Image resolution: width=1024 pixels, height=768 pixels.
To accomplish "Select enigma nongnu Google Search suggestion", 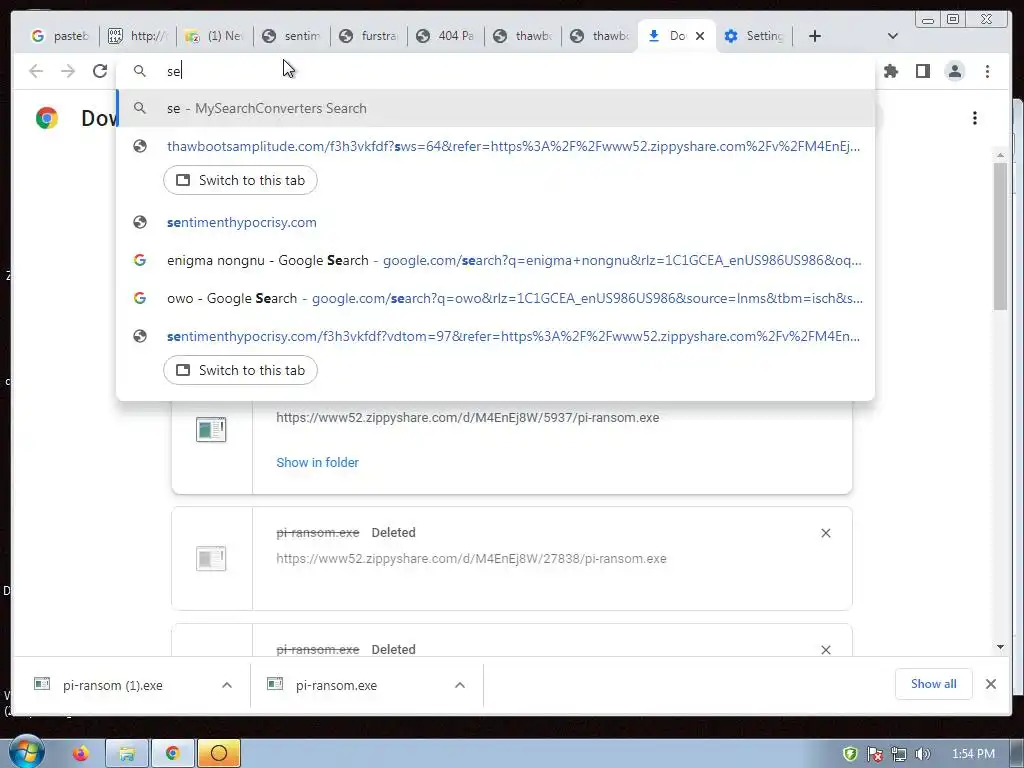I will pos(496,261).
